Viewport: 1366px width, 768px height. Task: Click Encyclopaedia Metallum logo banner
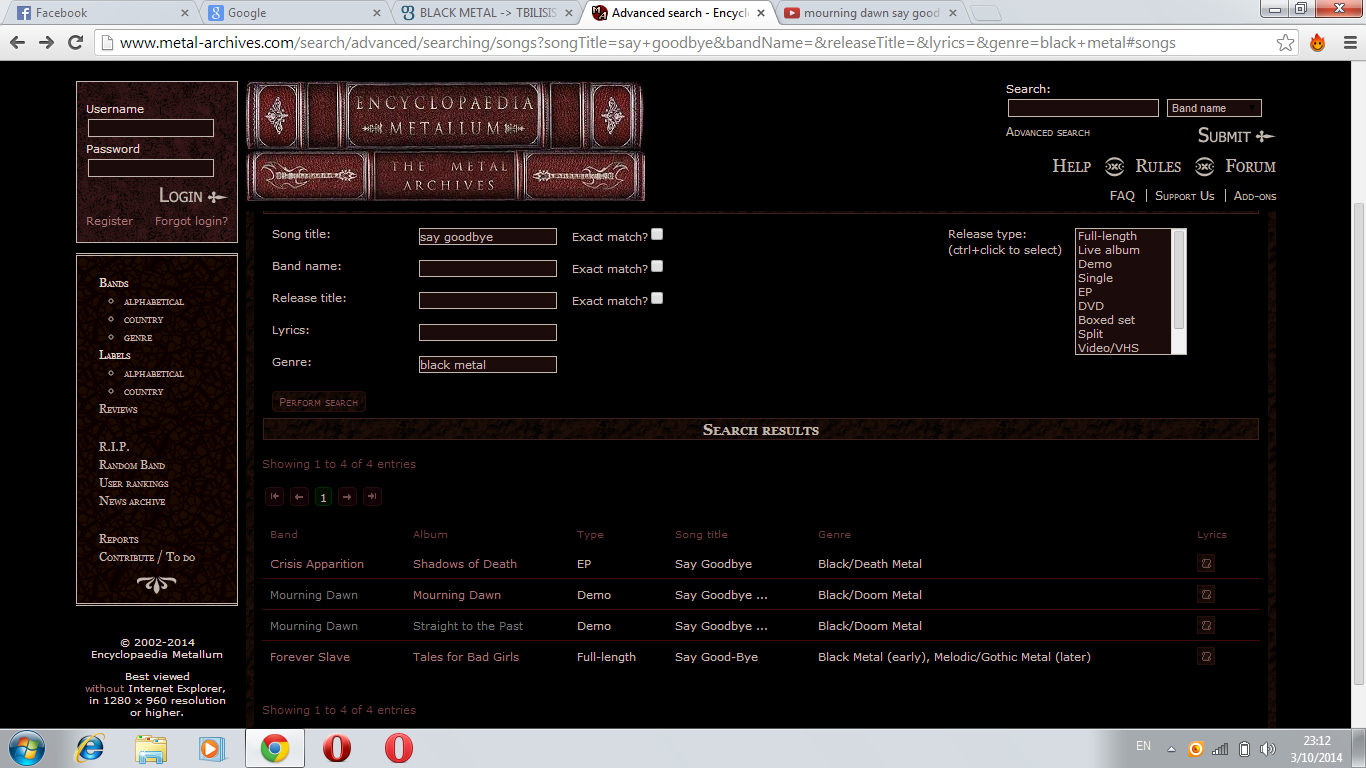(446, 141)
